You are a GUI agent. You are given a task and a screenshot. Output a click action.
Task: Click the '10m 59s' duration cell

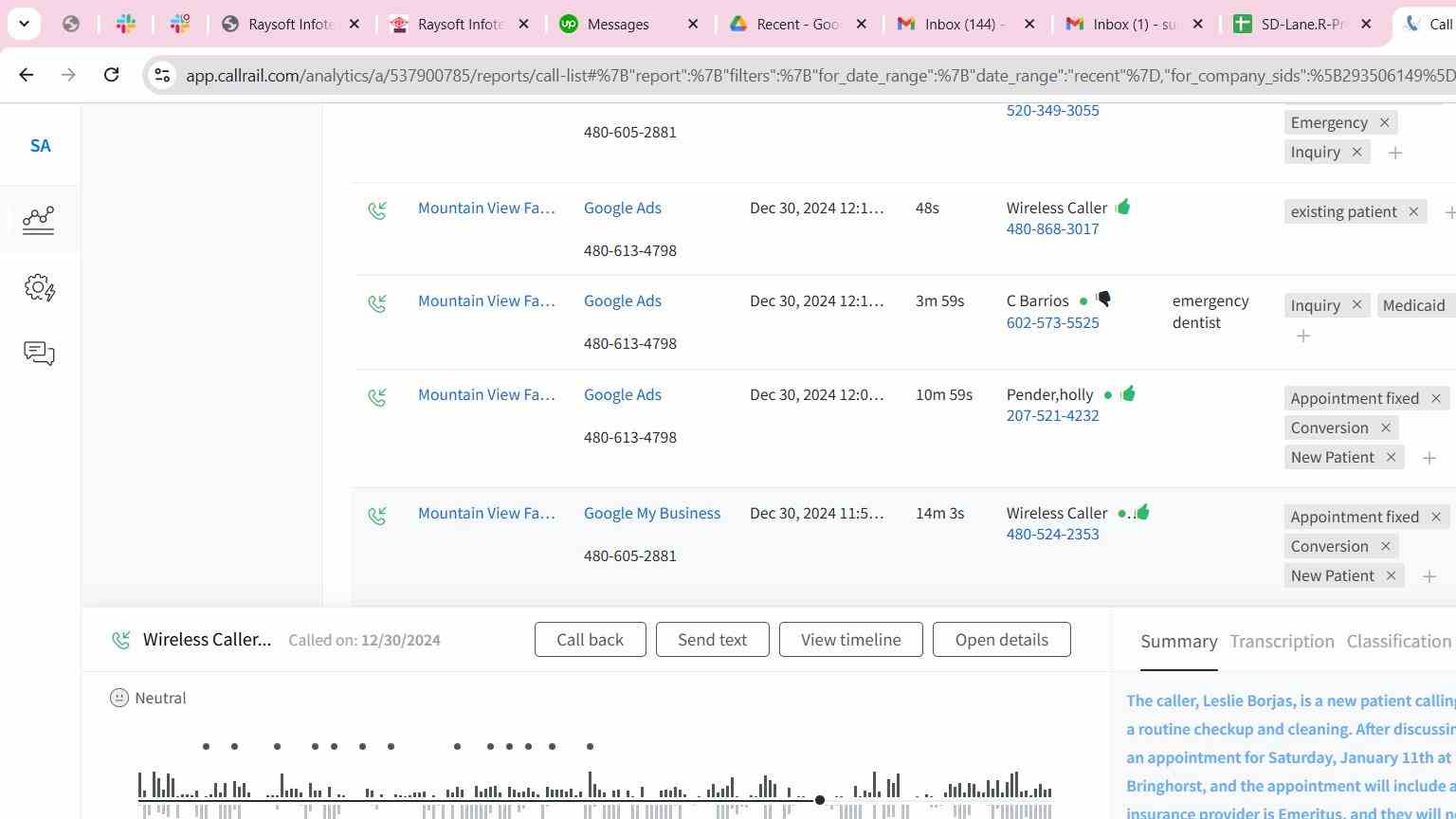944,394
